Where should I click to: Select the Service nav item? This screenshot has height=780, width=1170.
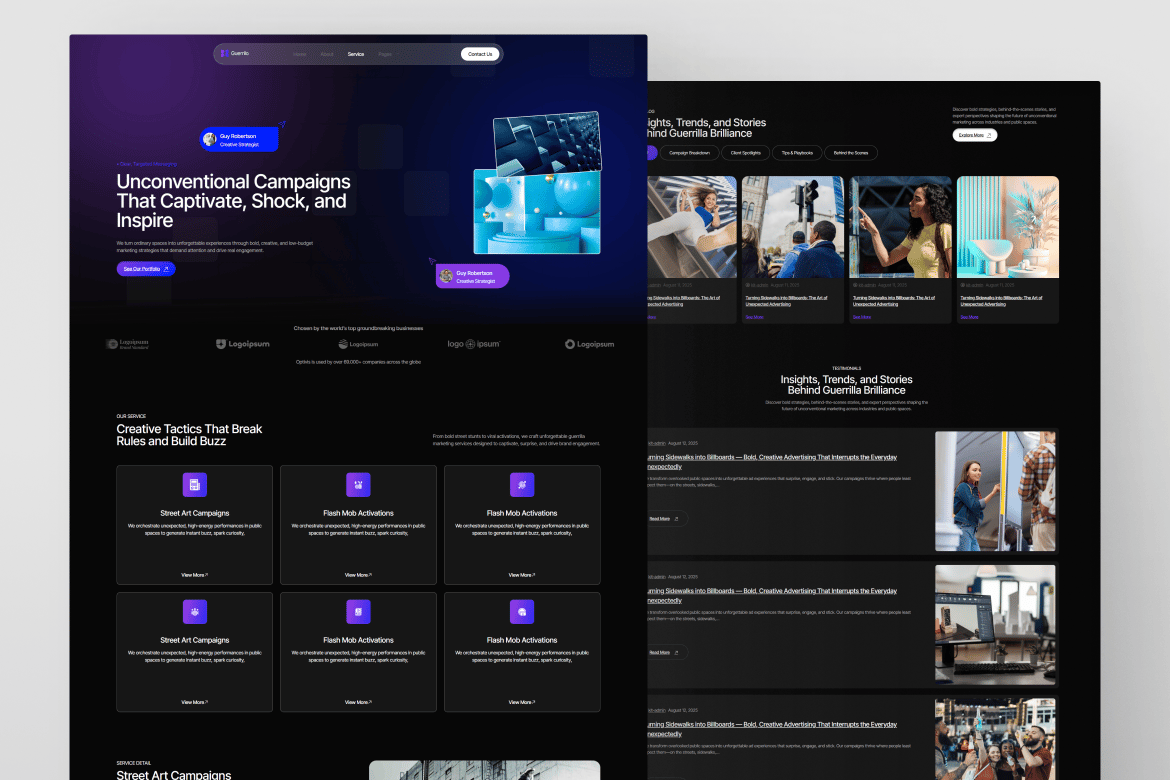(356, 54)
